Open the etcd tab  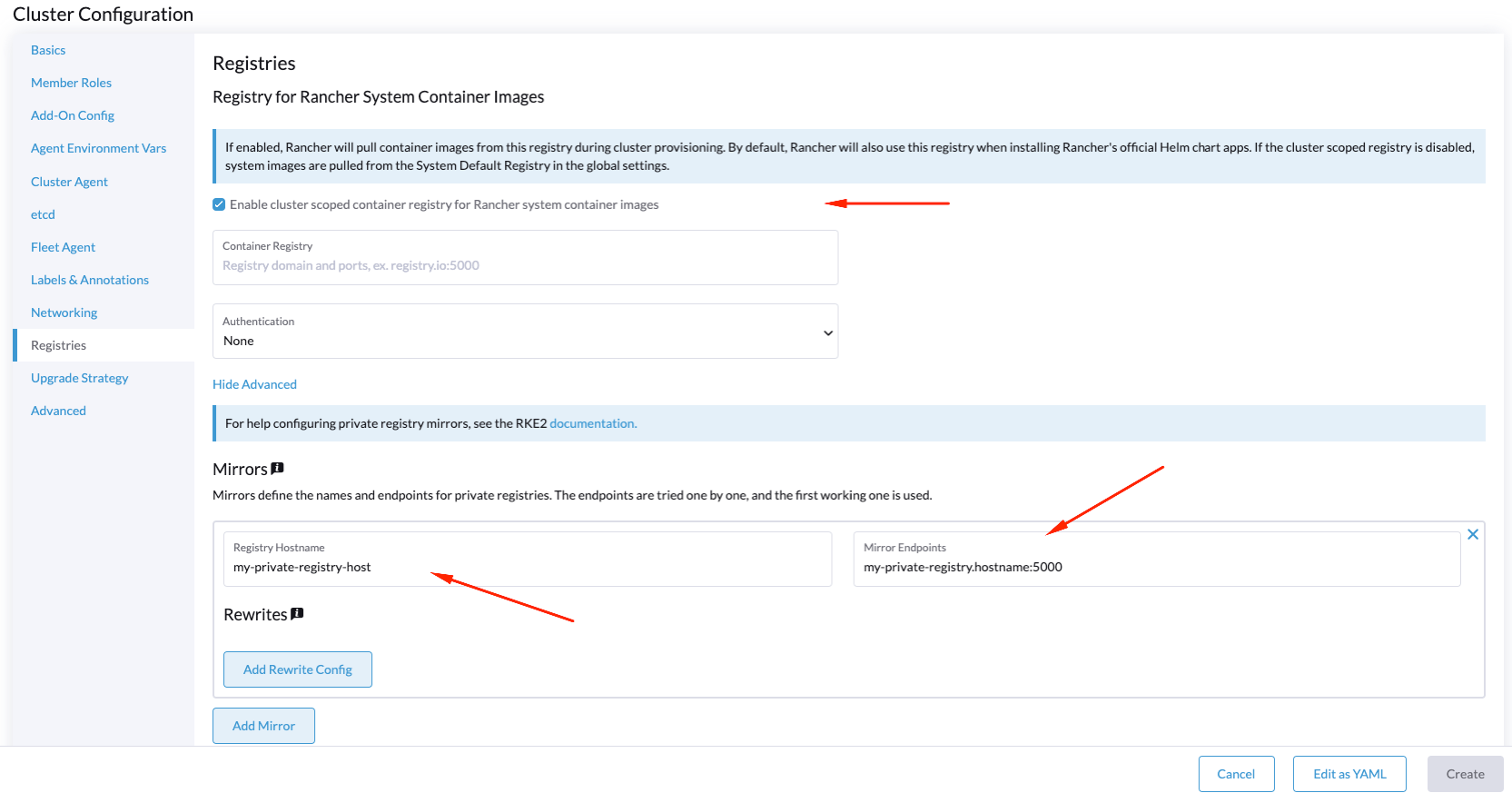coord(43,214)
